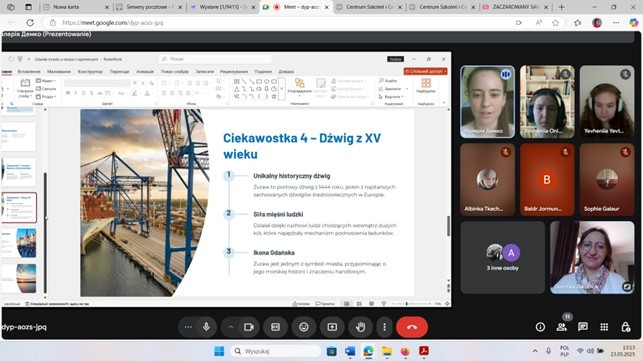643x361 pixels.
Task: Click the meeting code dyp-aozs-jpq text
Action: click(24, 327)
